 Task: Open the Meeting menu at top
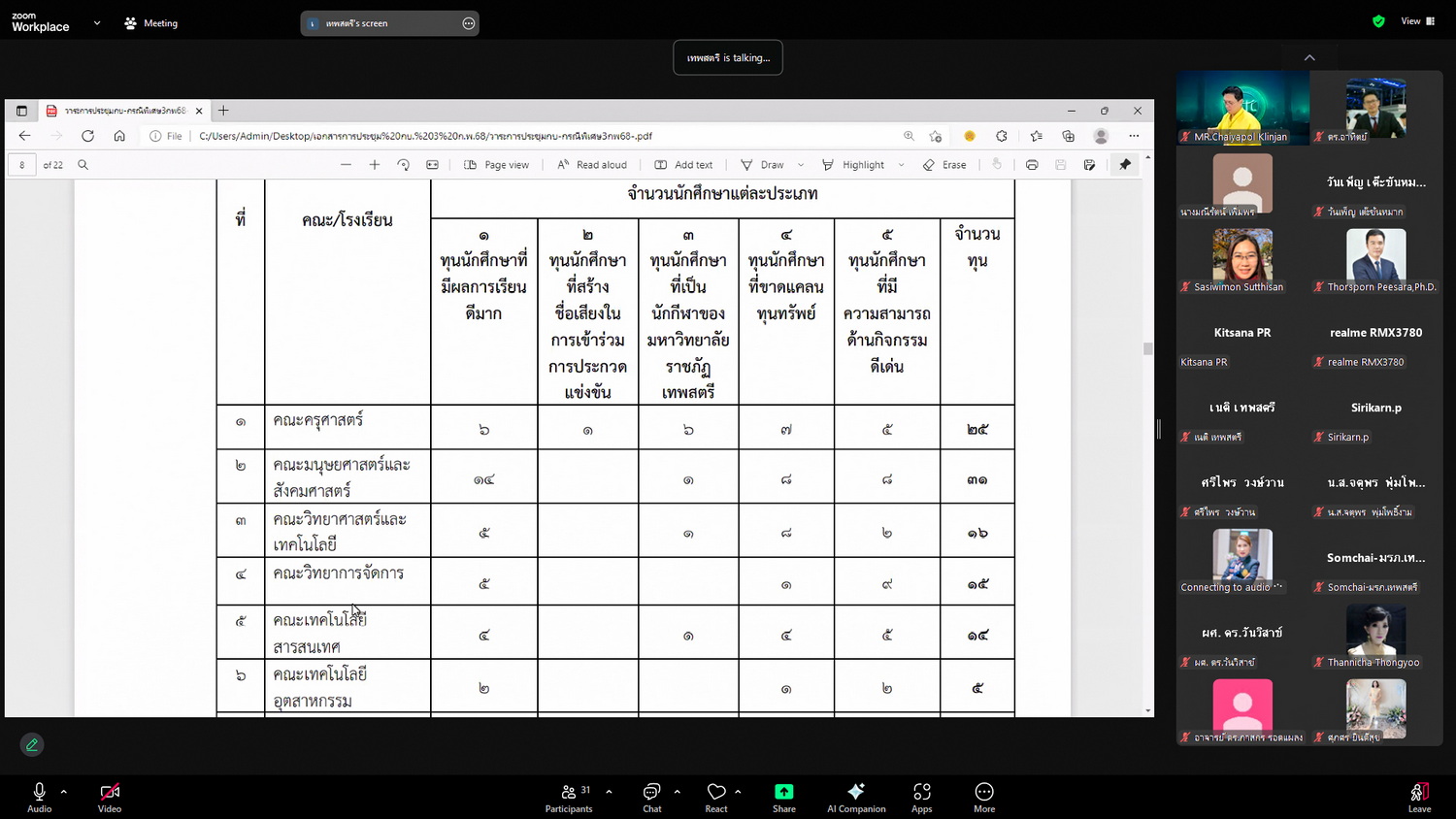point(151,23)
